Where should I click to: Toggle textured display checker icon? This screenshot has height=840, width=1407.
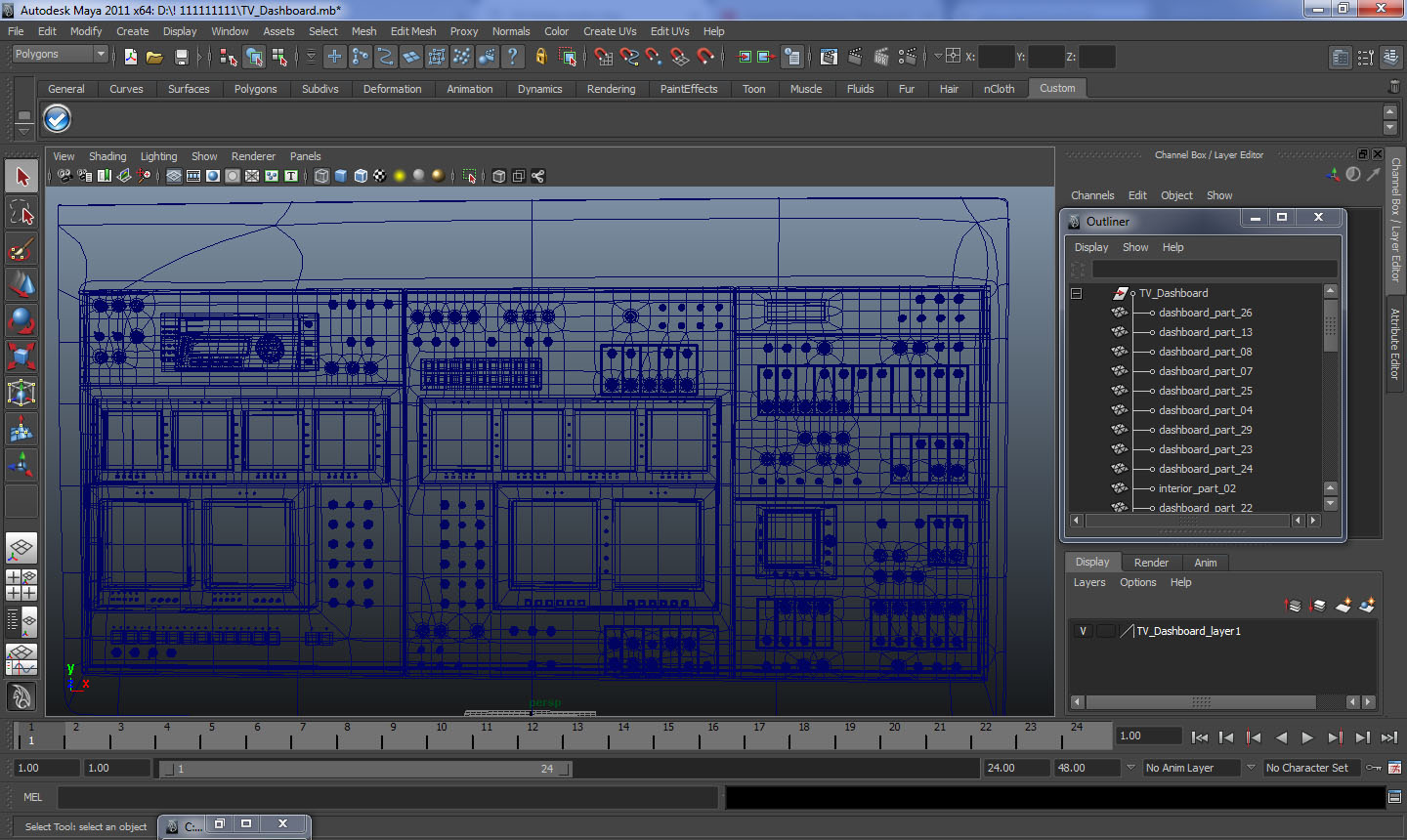click(x=380, y=176)
